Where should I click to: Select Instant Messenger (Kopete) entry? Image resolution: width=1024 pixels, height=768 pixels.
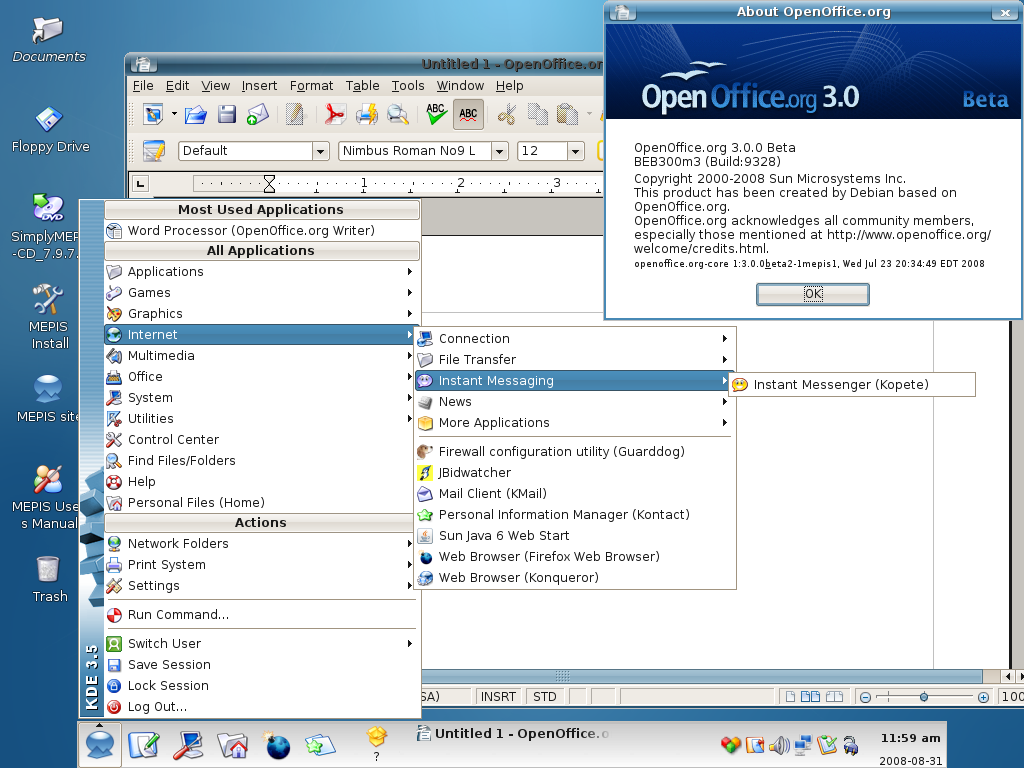[x=852, y=385]
